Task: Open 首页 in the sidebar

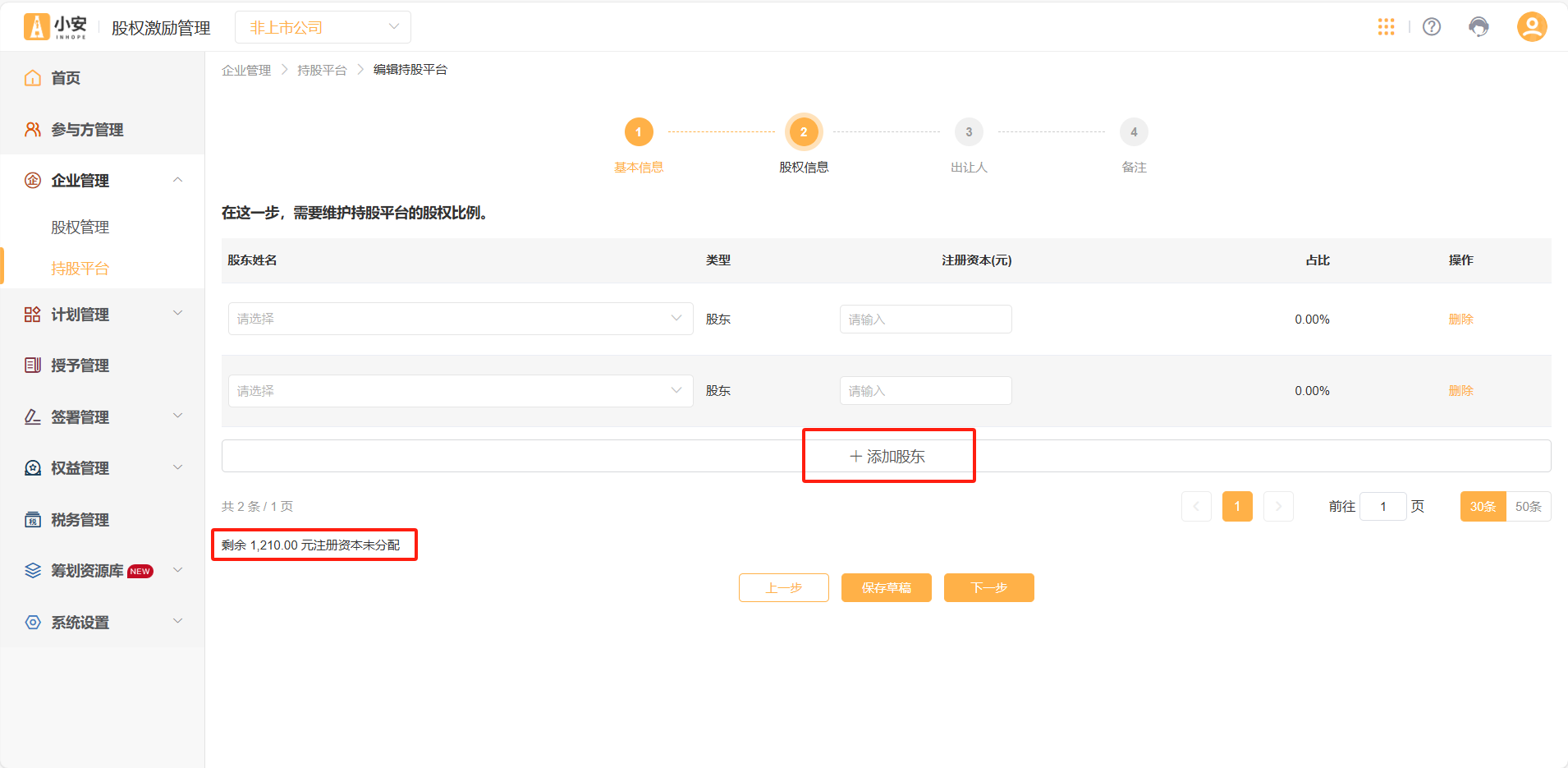Action: [x=66, y=78]
